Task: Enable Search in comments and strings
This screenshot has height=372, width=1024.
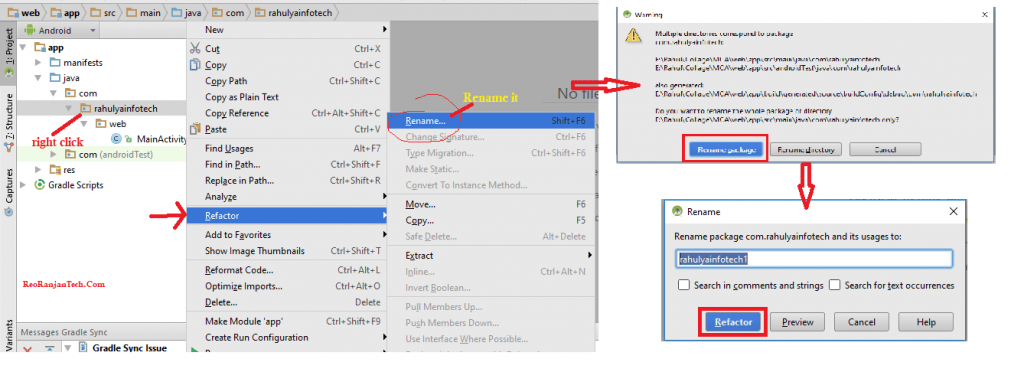Action: 684,285
